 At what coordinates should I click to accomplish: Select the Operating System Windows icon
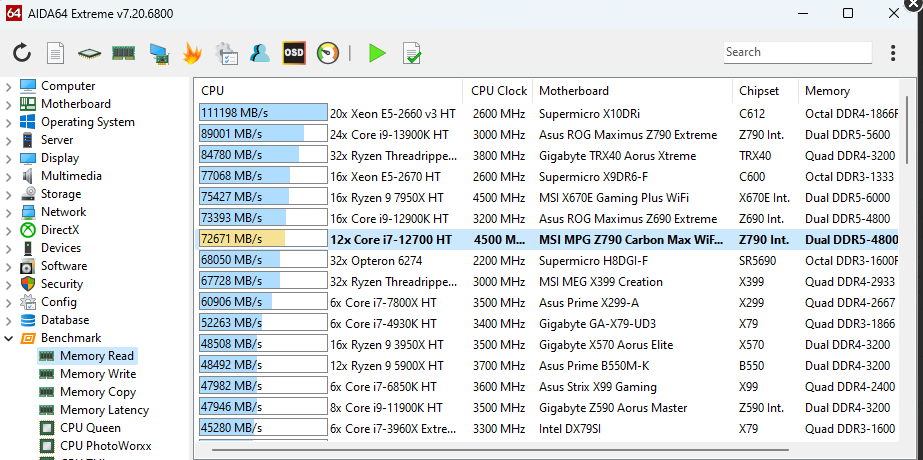pyautogui.click(x=28, y=122)
